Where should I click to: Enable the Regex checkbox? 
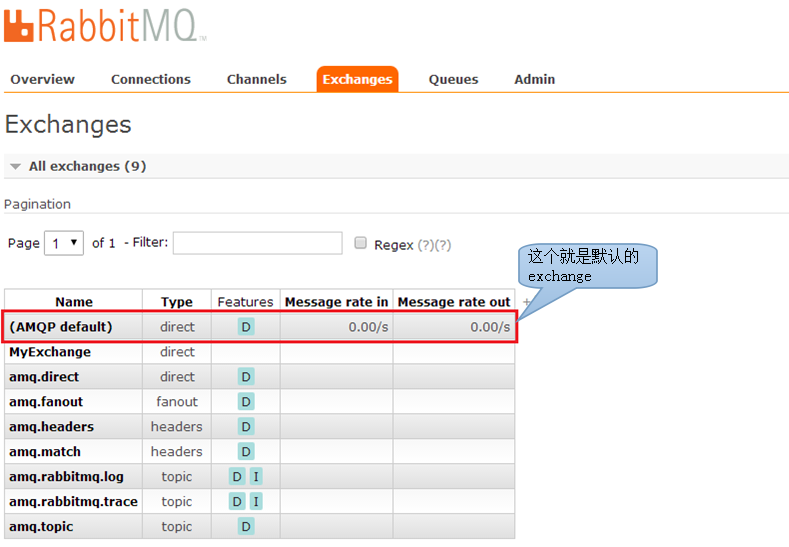coord(360,243)
